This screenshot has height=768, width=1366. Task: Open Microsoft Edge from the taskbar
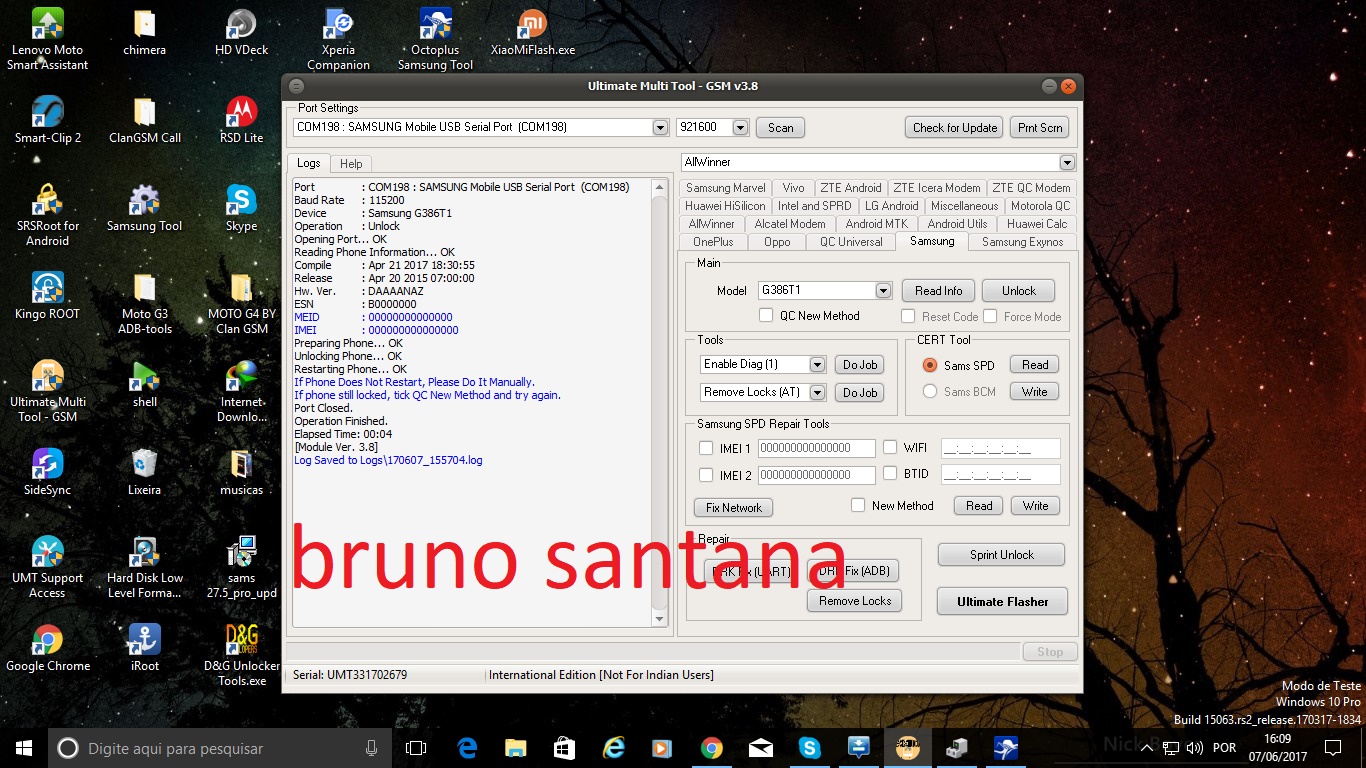pos(467,748)
